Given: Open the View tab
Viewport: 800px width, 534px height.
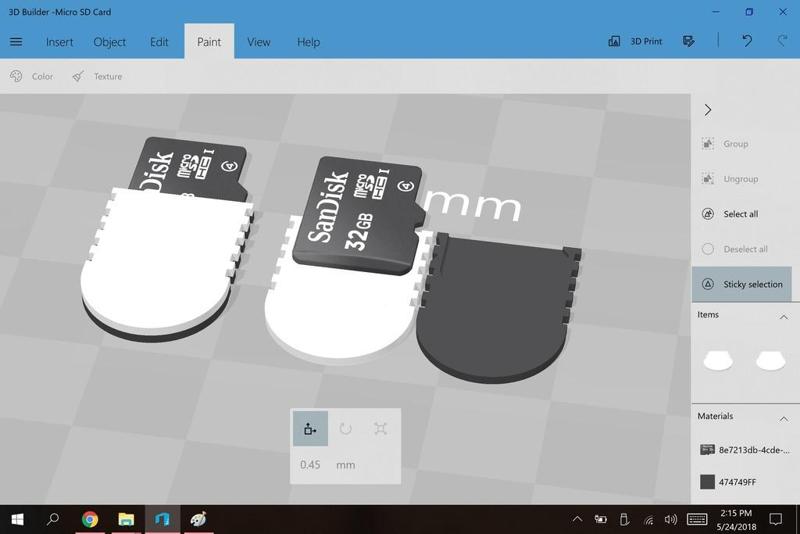Looking at the screenshot, I should click(x=259, y=42).
